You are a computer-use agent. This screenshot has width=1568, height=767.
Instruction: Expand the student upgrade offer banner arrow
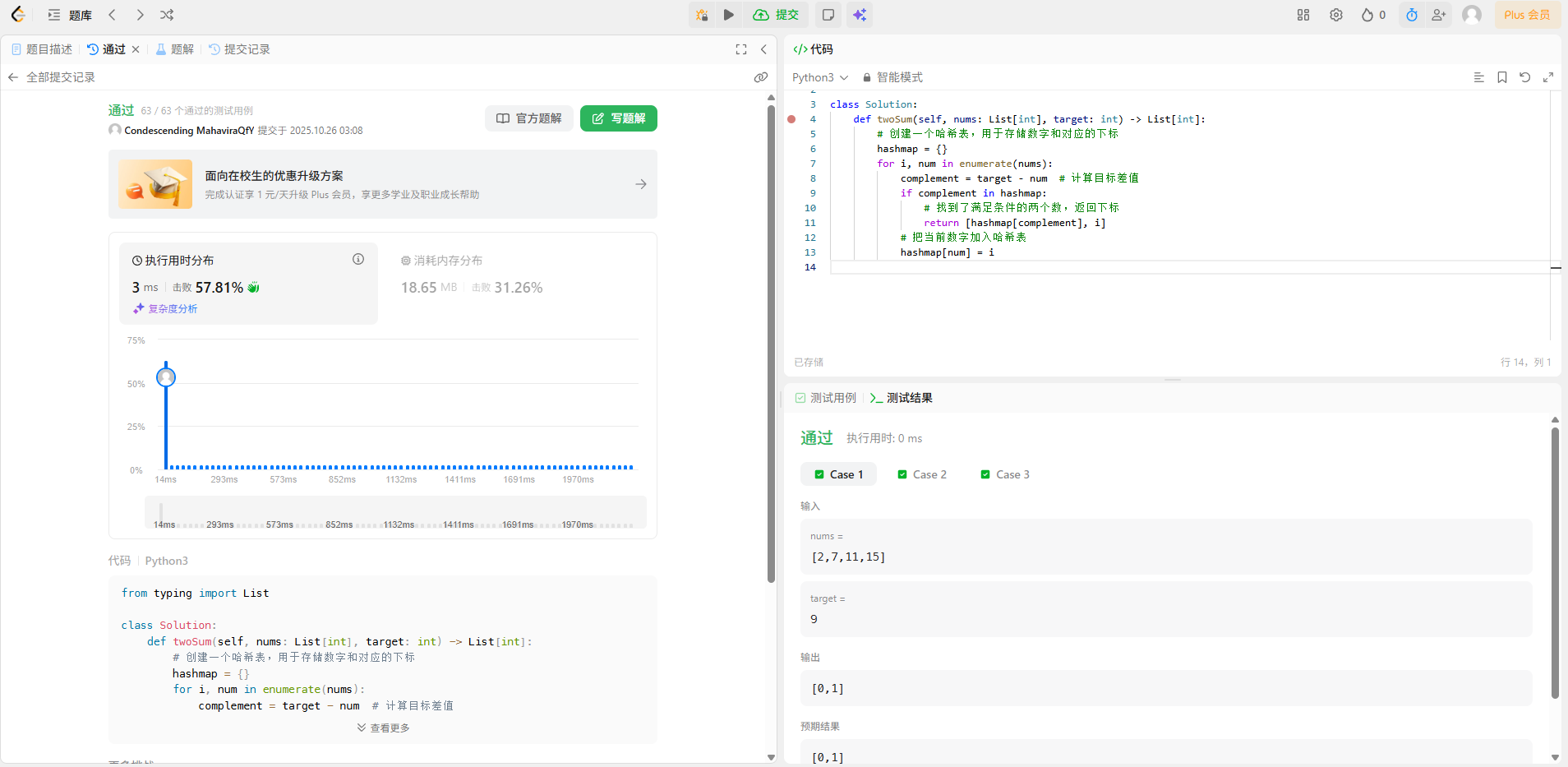click(x=641, y=184)
